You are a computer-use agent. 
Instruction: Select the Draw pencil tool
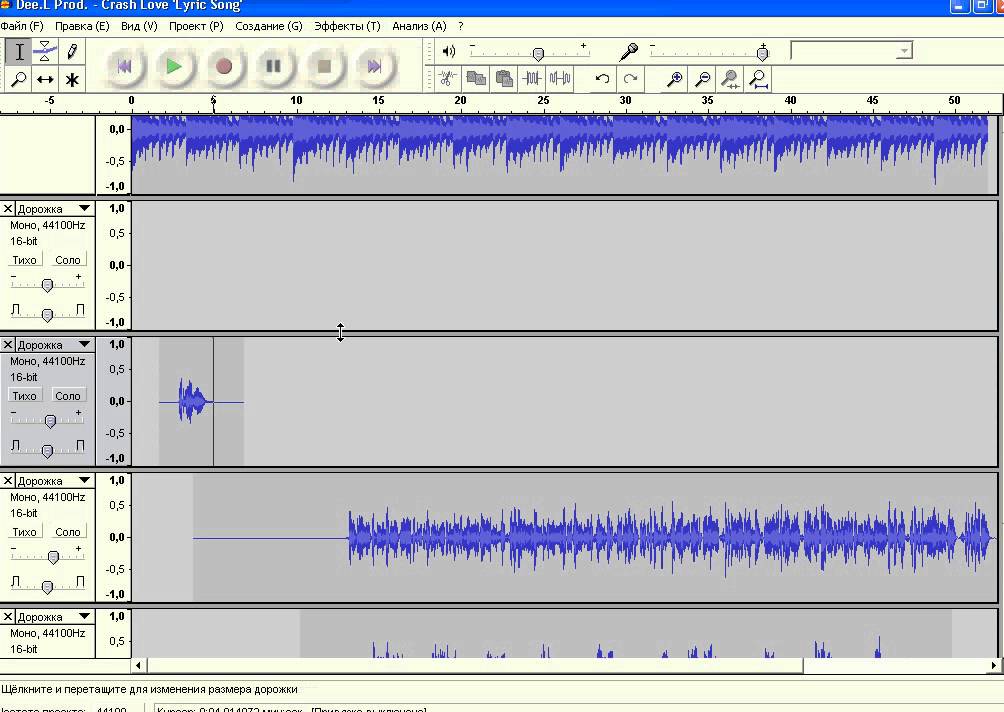click(72, 51)
